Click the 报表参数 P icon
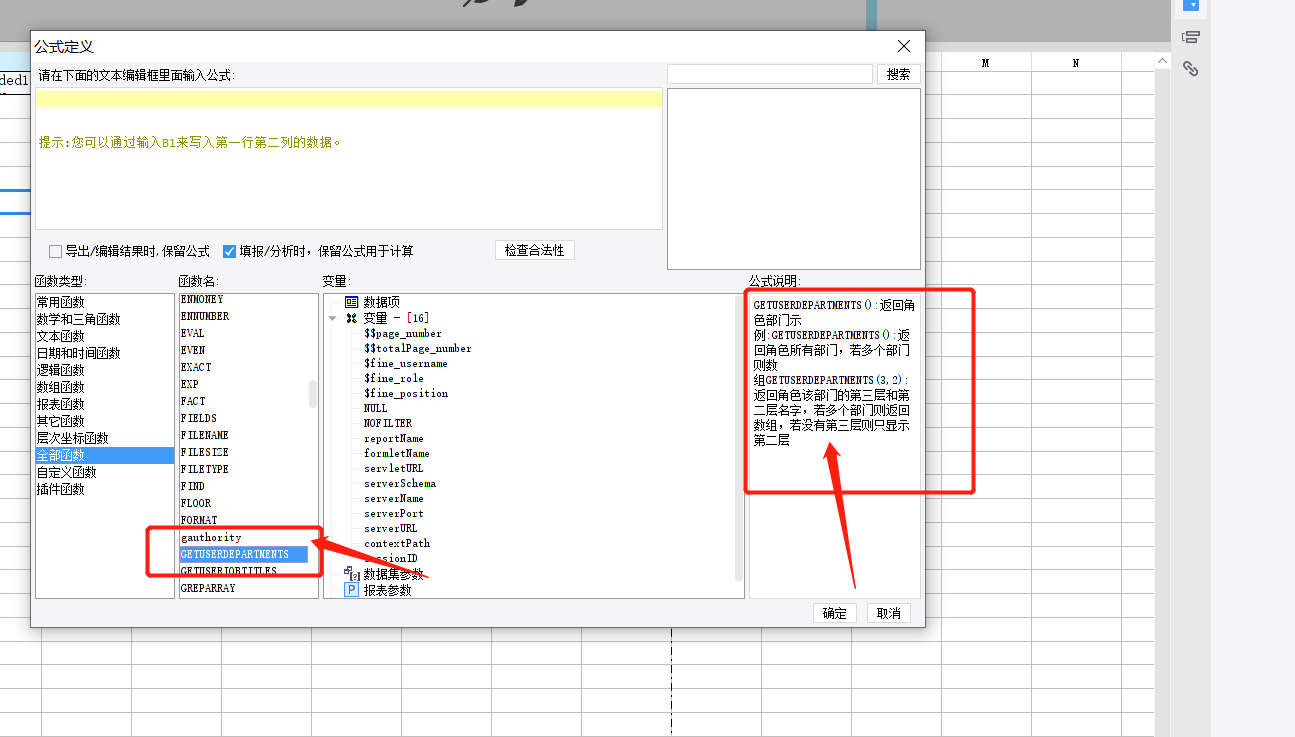 point(351,590)
